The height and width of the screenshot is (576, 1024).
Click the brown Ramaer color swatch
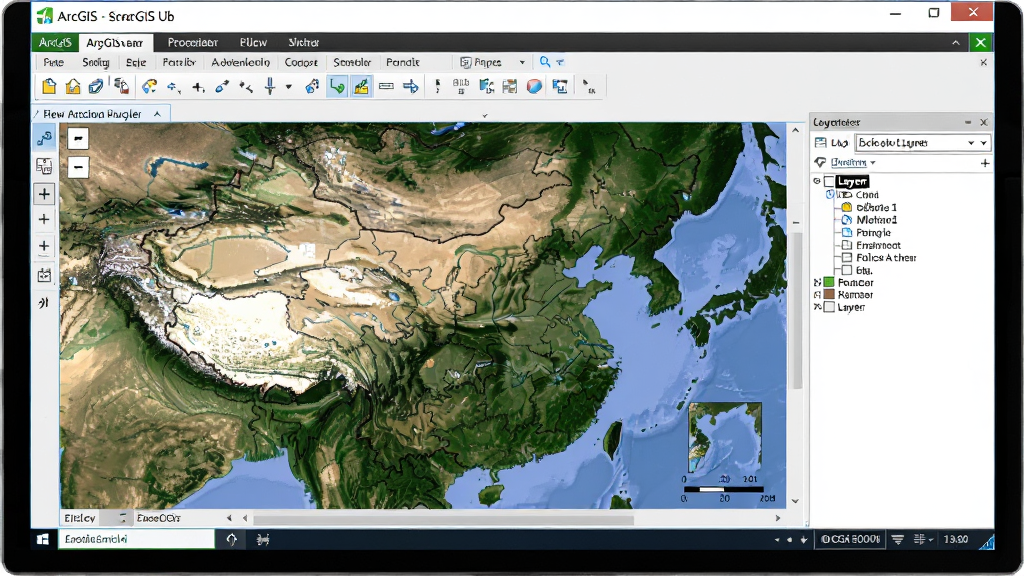tap(829, 295)
